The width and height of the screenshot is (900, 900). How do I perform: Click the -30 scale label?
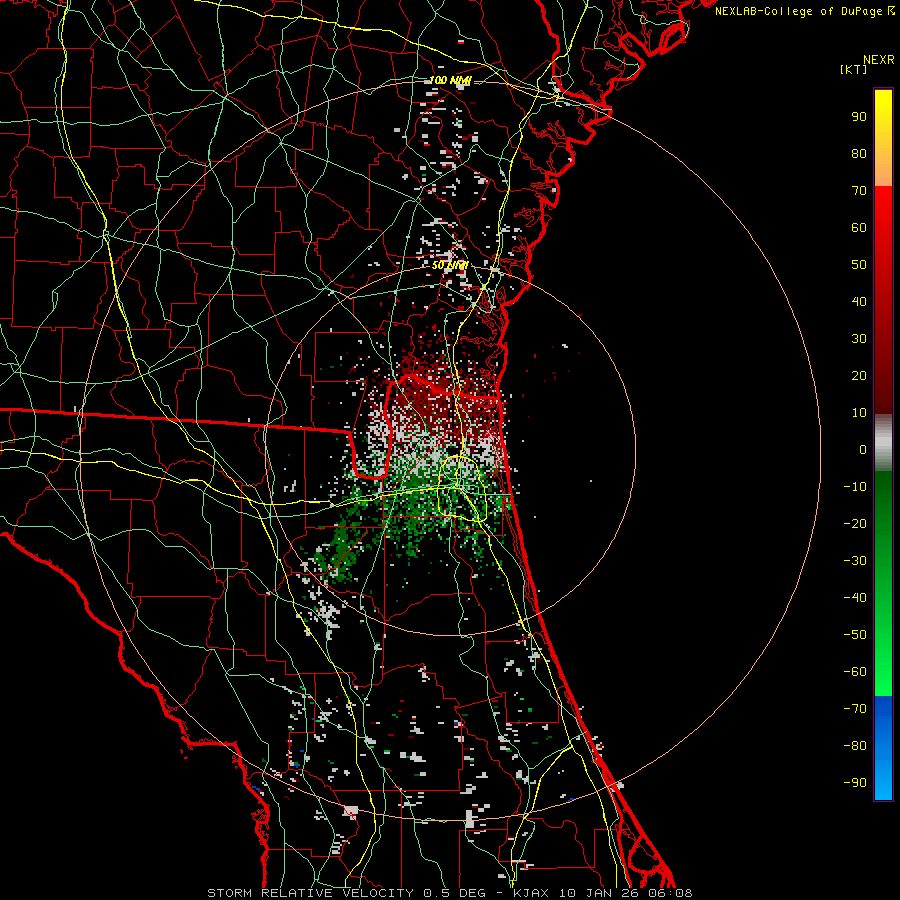click(855, 561)
